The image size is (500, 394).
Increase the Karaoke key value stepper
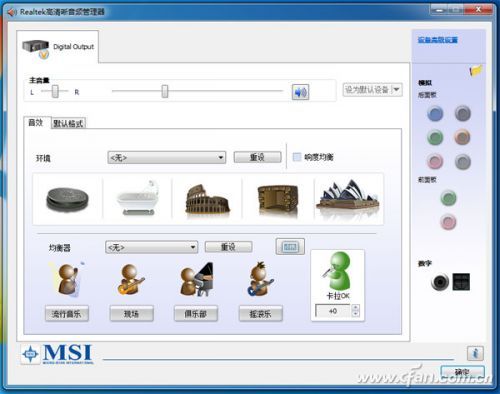355,308
